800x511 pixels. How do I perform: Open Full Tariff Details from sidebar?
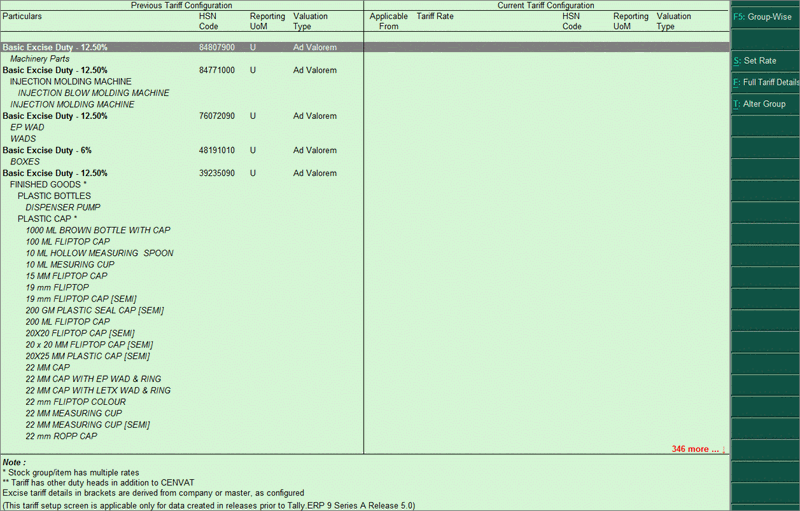pyautogui.click(x=765, y=82)
